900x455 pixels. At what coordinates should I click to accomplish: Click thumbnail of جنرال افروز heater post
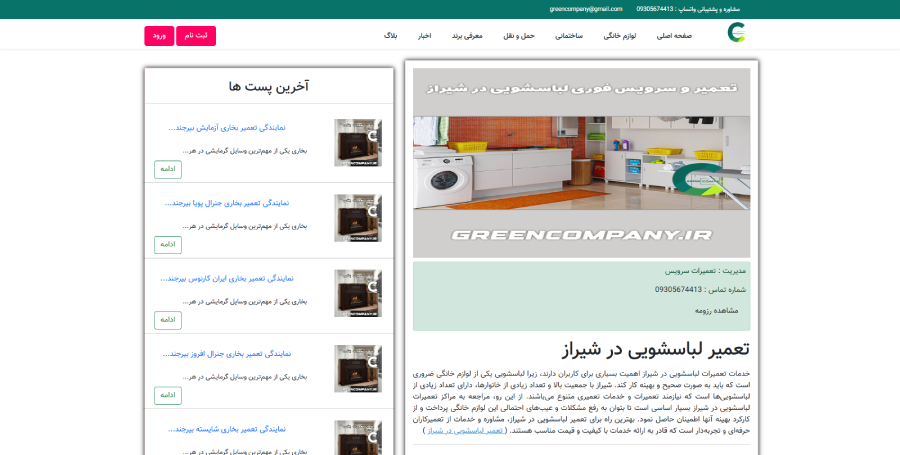358,368
